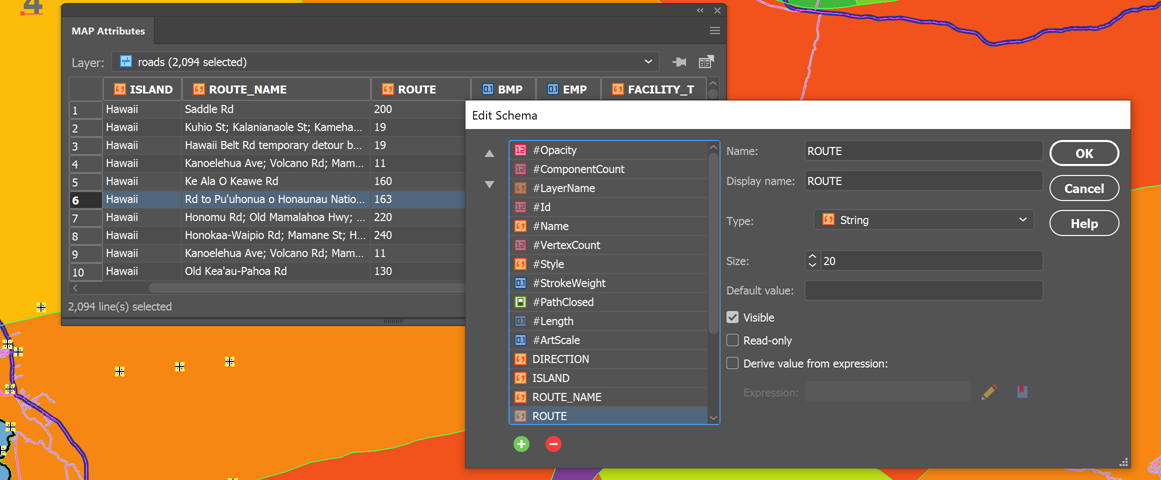This screenshot has width=1161, height=480.
Task: Click the ROUTE_NAME column header
Action: pos(276,90)
